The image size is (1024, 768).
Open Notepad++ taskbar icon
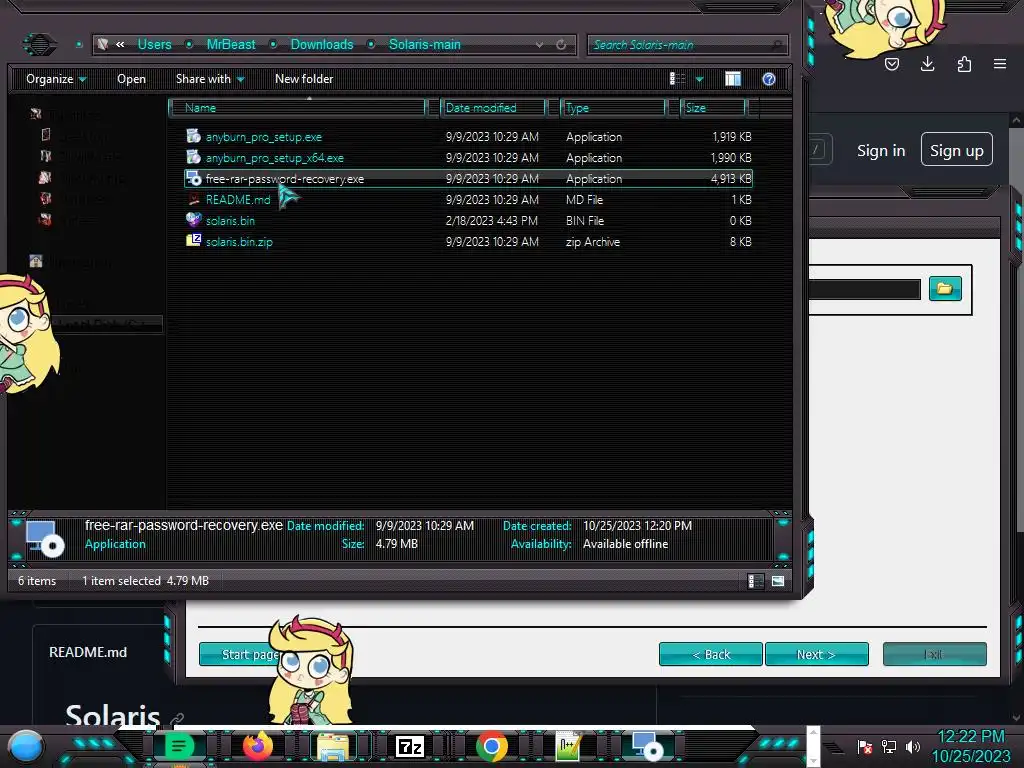[x=568, y=746]
